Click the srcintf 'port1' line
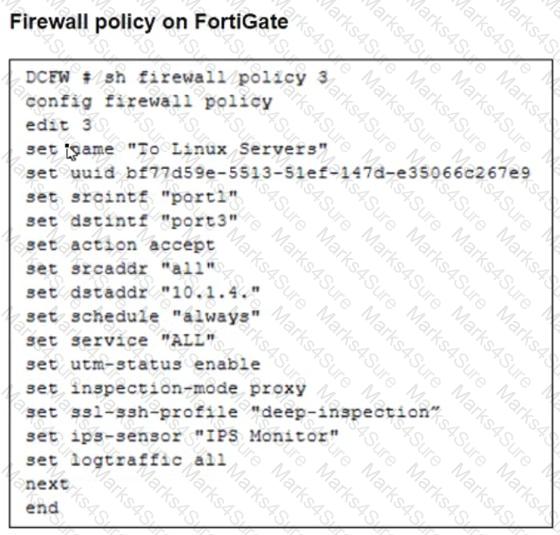Image resolution: width=560 pixels, height=535 pixels. [x=131, y=197]
